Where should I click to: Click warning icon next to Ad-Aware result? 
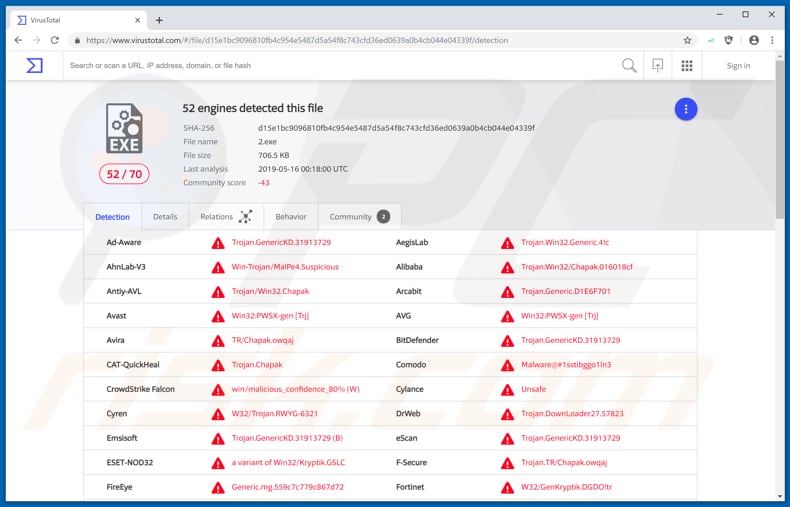[218, 243]
